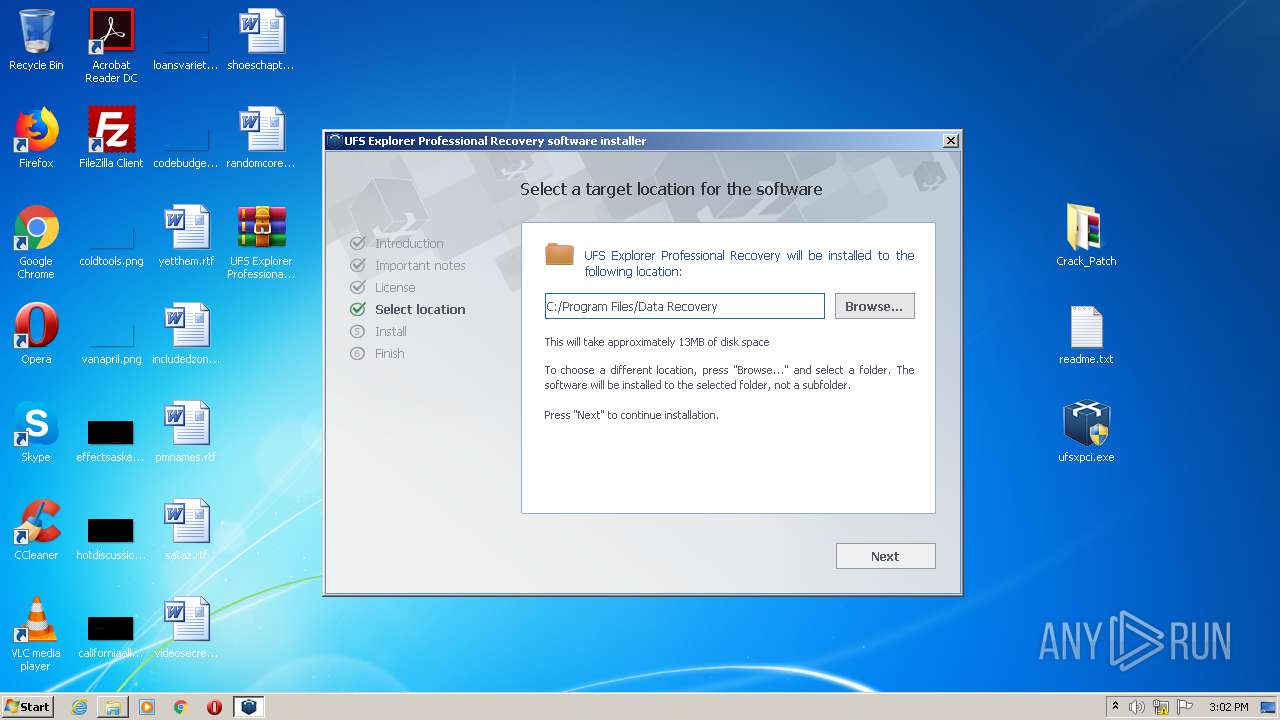The height and width of the screenshot is (720, 1280).
Task: Select pmnames.rtf document icon
Action: click(x=186, y=432)
